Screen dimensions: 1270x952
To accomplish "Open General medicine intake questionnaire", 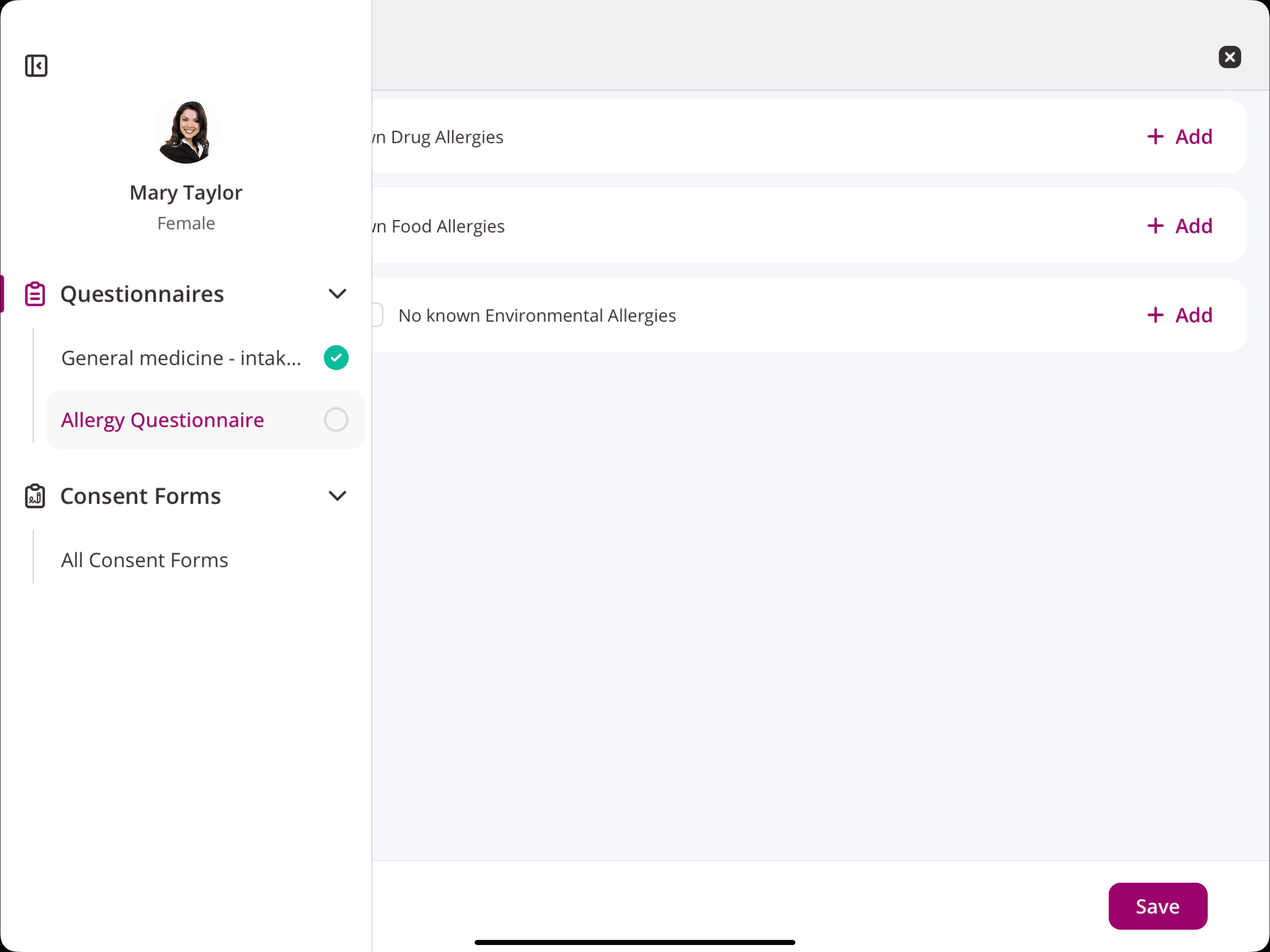I will pos(181,358).
